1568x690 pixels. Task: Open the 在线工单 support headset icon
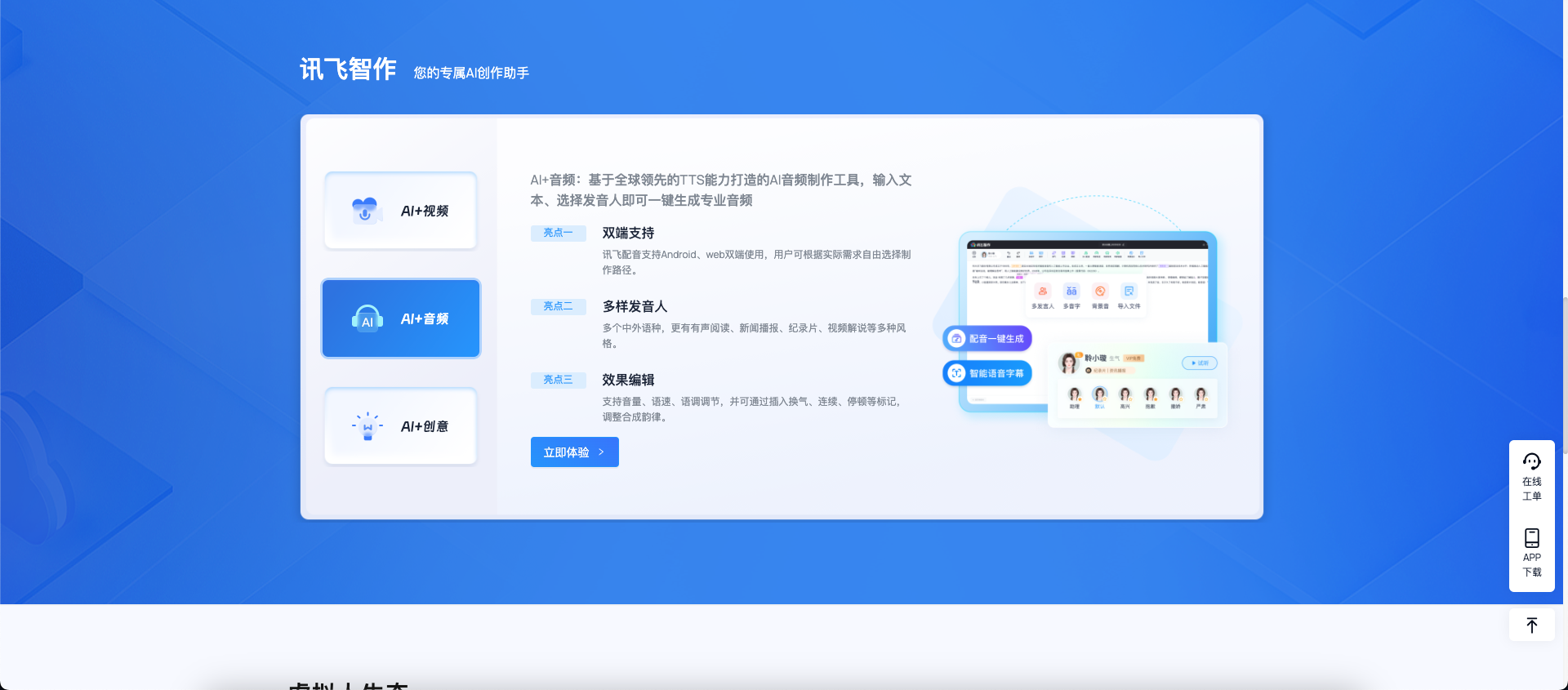coord(1531,462)
